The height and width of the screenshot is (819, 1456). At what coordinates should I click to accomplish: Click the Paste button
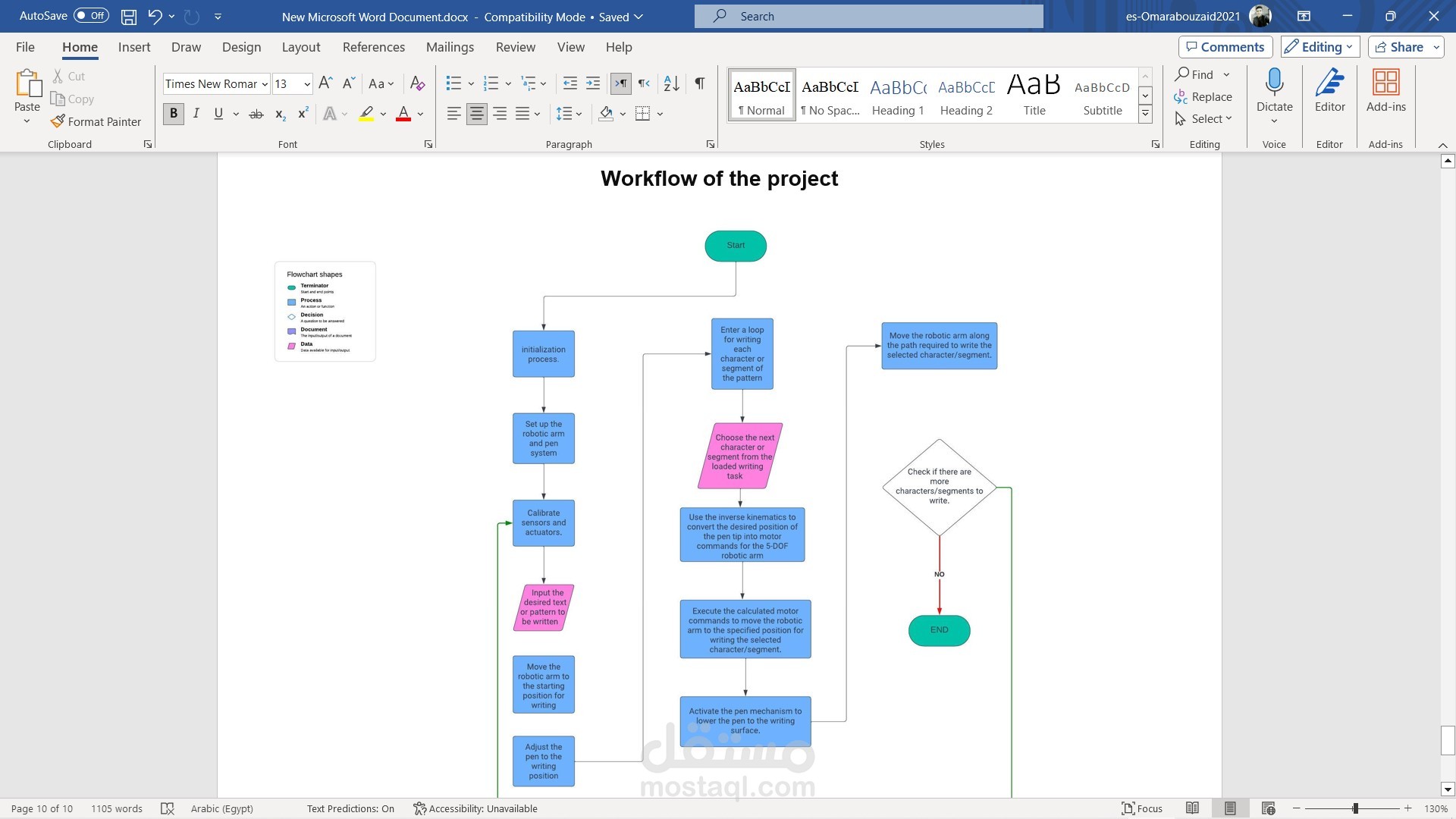pyautogui.click(x=27, y=97)
